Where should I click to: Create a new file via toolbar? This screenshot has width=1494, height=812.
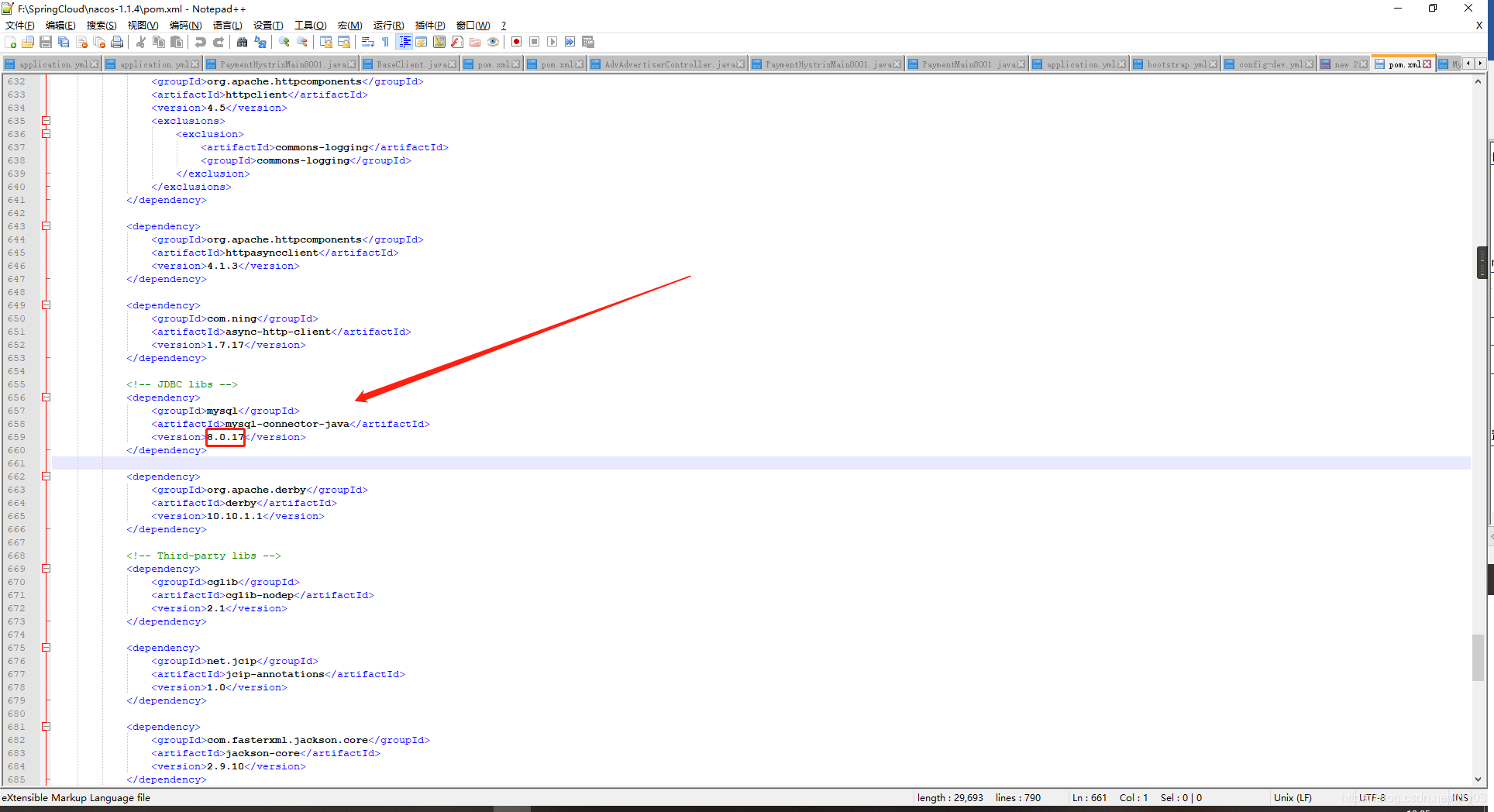pos(11,42)
